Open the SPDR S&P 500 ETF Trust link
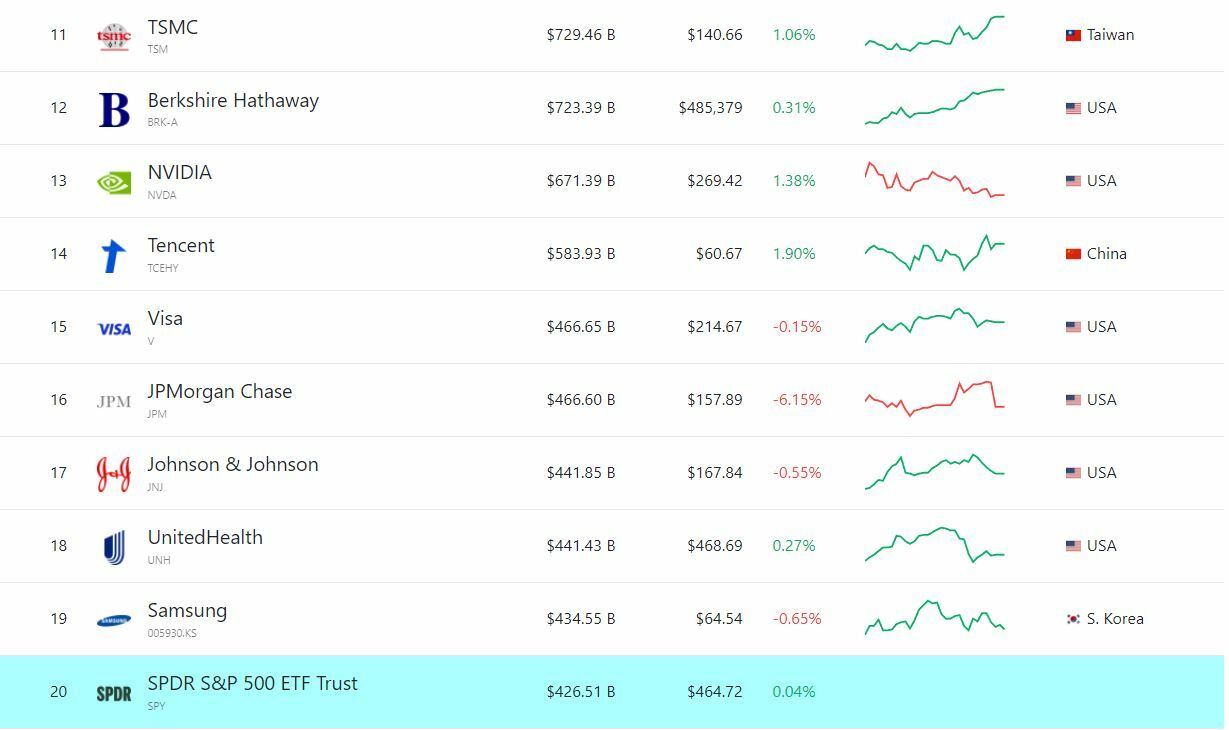 pyautogui.click(x=252, y=683)
